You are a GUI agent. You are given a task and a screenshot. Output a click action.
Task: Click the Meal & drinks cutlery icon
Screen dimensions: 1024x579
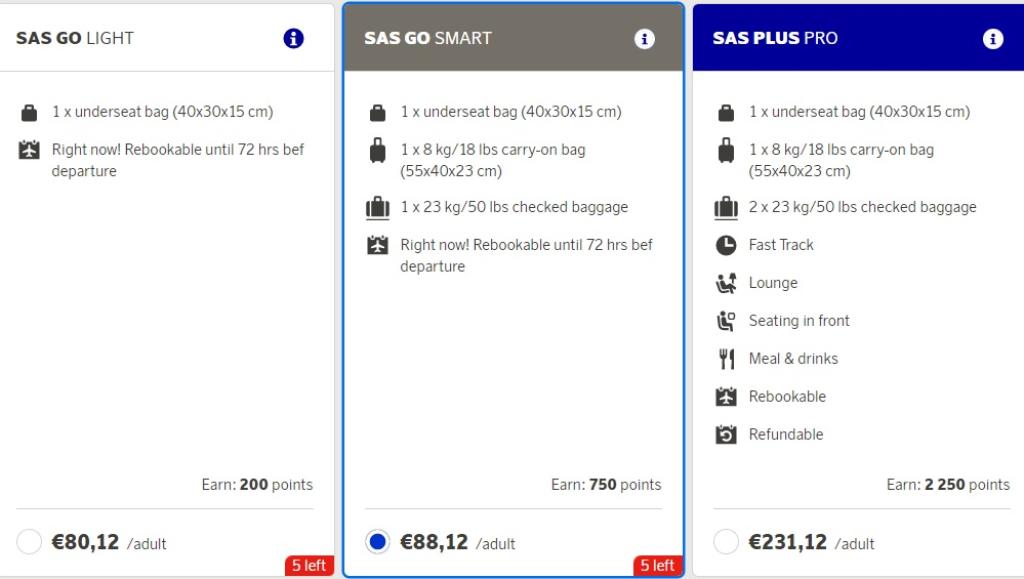tap(727, 359)
